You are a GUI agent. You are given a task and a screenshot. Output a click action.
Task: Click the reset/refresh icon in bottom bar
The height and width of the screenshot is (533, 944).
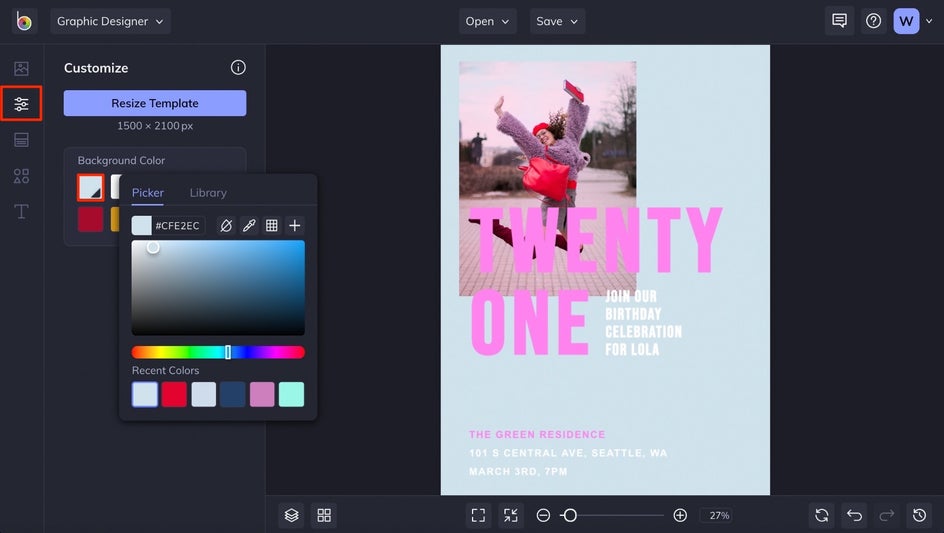[x=821, y=515]
